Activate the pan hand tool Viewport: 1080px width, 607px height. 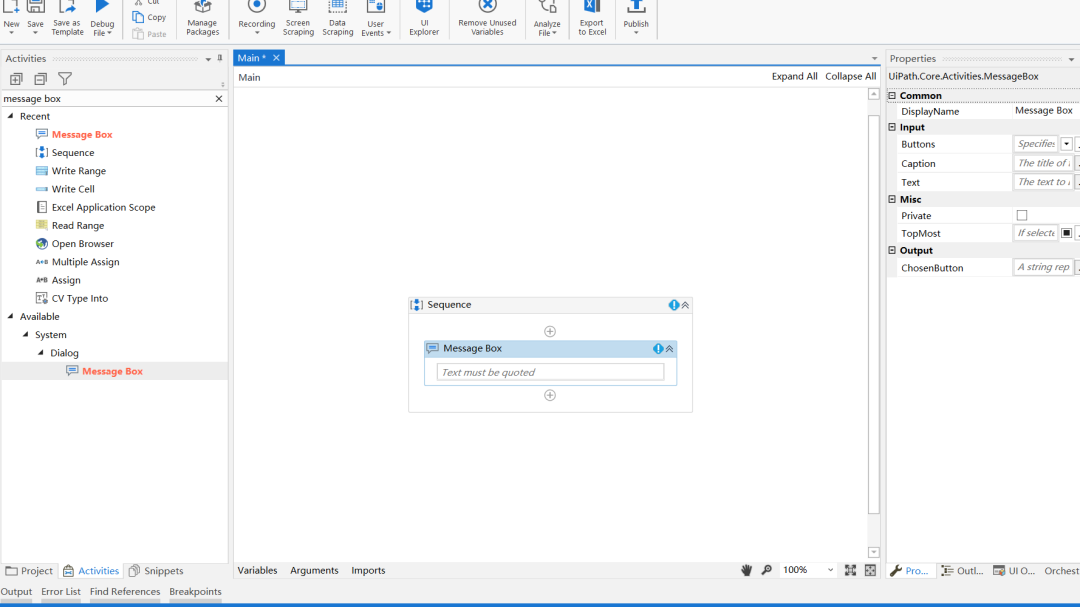point(747,570)
